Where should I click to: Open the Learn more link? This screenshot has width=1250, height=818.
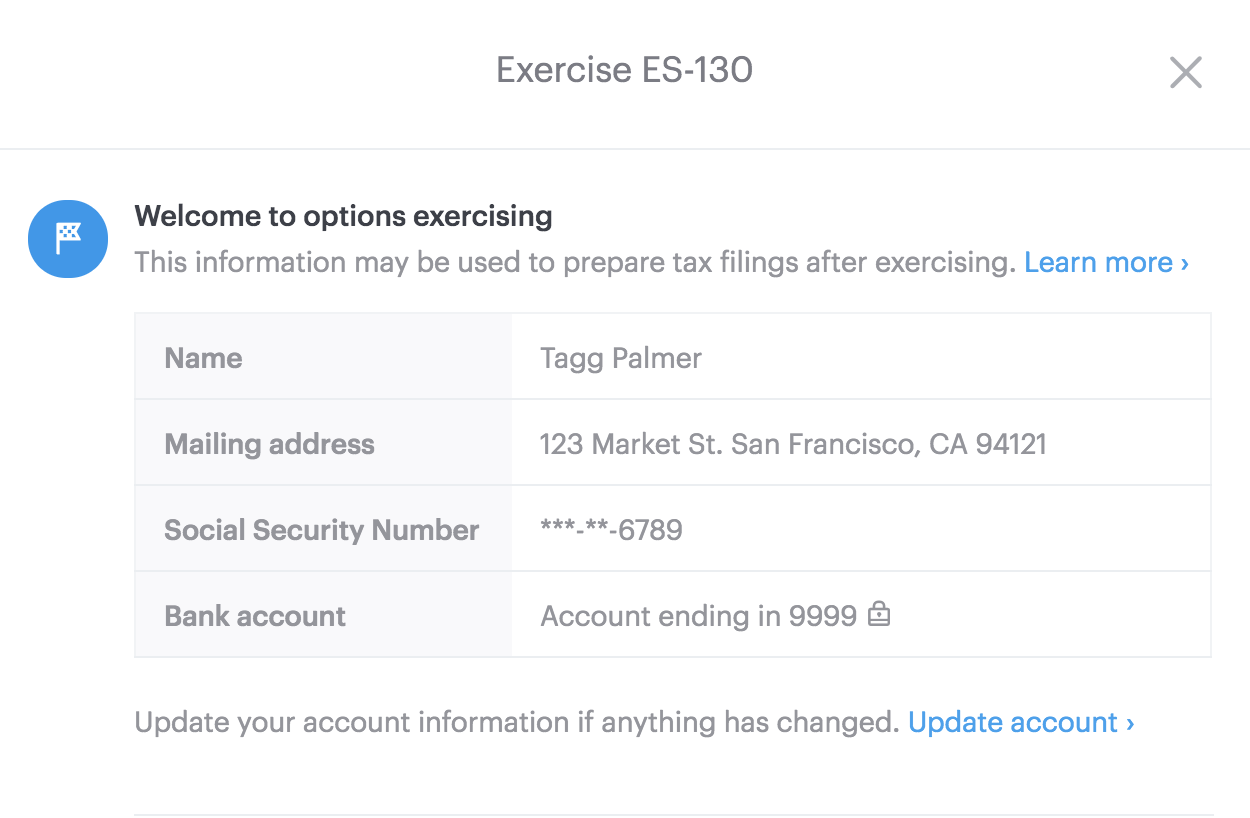pos(1106,263)
